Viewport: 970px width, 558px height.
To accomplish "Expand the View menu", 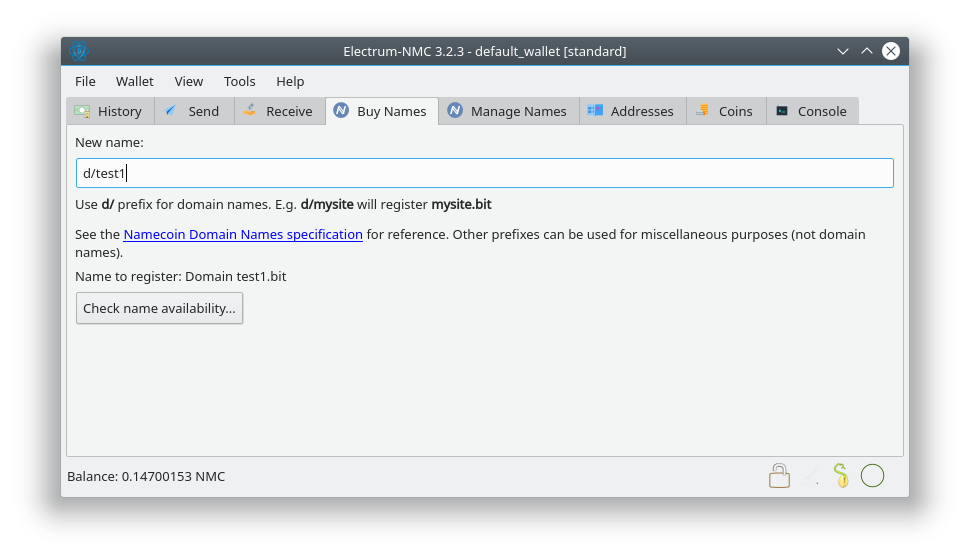I will point(188,81).
